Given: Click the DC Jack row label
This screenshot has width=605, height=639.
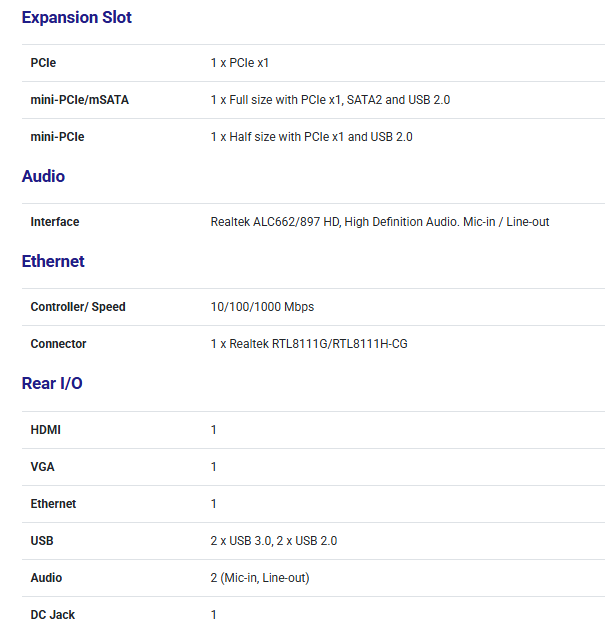Looking at the screenshot, I should [53, 615].
